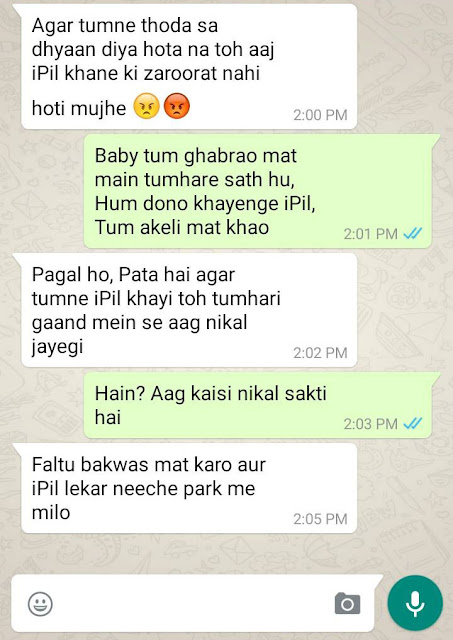453x640 pixels.
Task: Open the emoji picker smiley icon
Action: pos(40,604)
